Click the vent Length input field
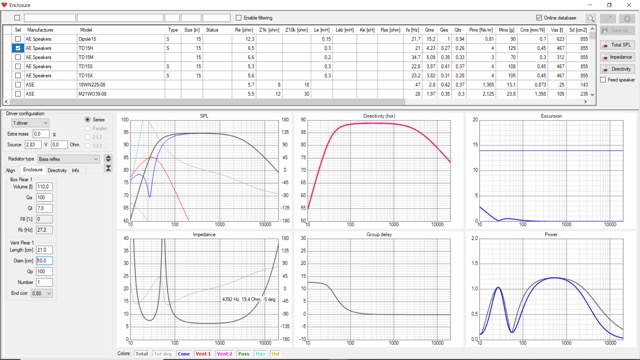 click(44, 250)
